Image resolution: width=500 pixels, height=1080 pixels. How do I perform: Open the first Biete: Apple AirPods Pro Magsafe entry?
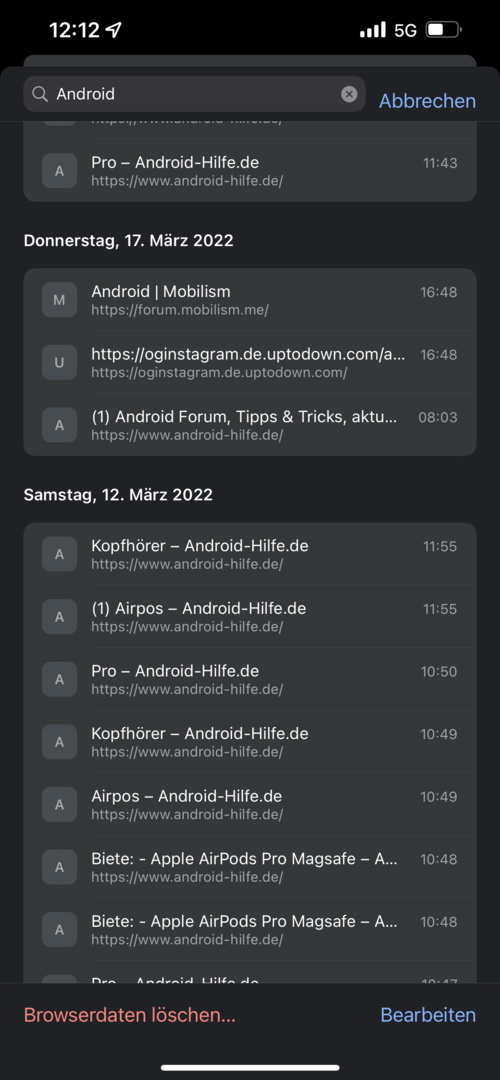pos(250,866)
